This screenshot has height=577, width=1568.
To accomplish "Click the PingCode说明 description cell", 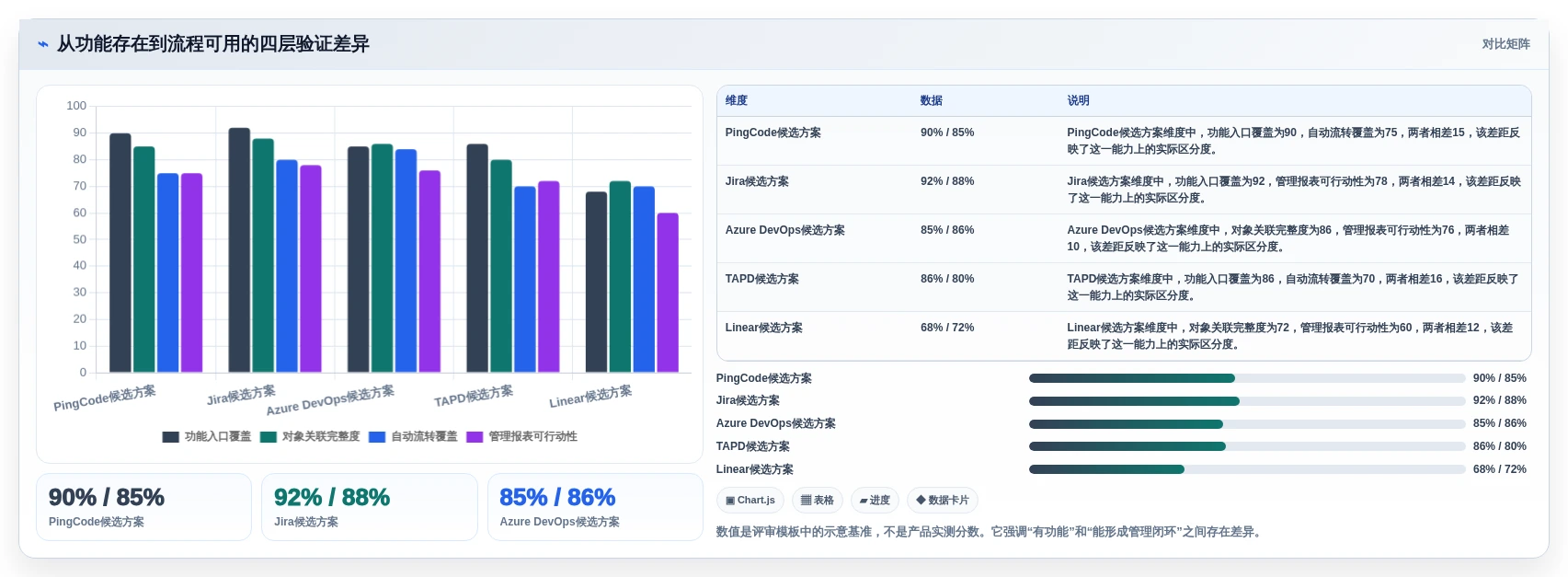I will 1294,141.
